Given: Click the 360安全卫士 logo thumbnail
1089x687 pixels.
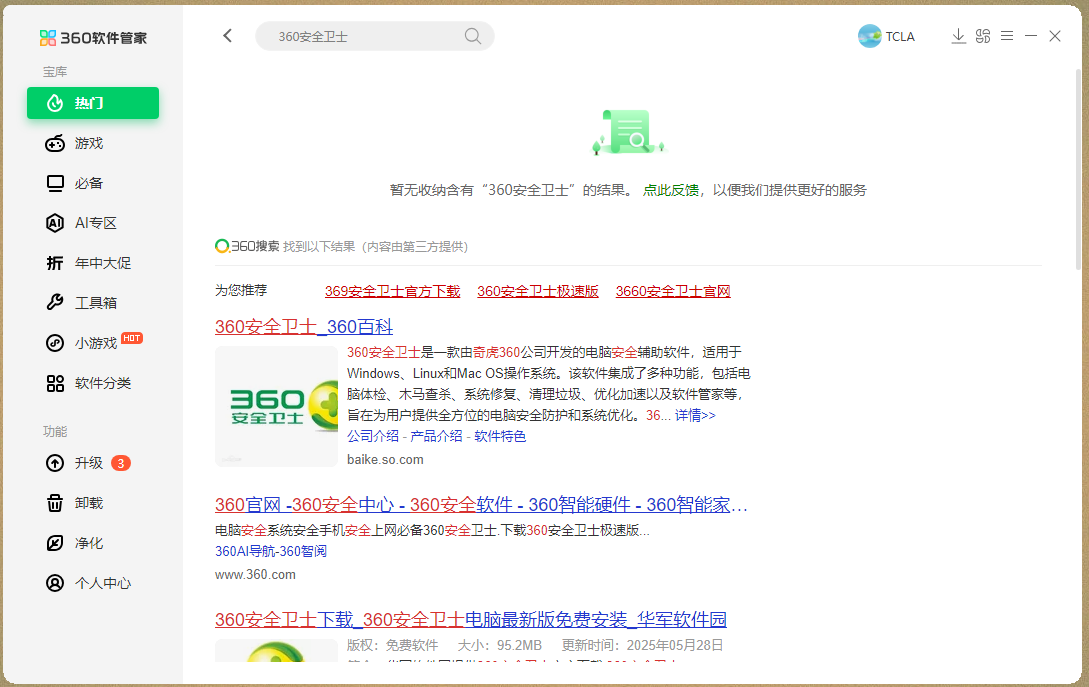Looking at the screenshot, I should coord(276,406).
